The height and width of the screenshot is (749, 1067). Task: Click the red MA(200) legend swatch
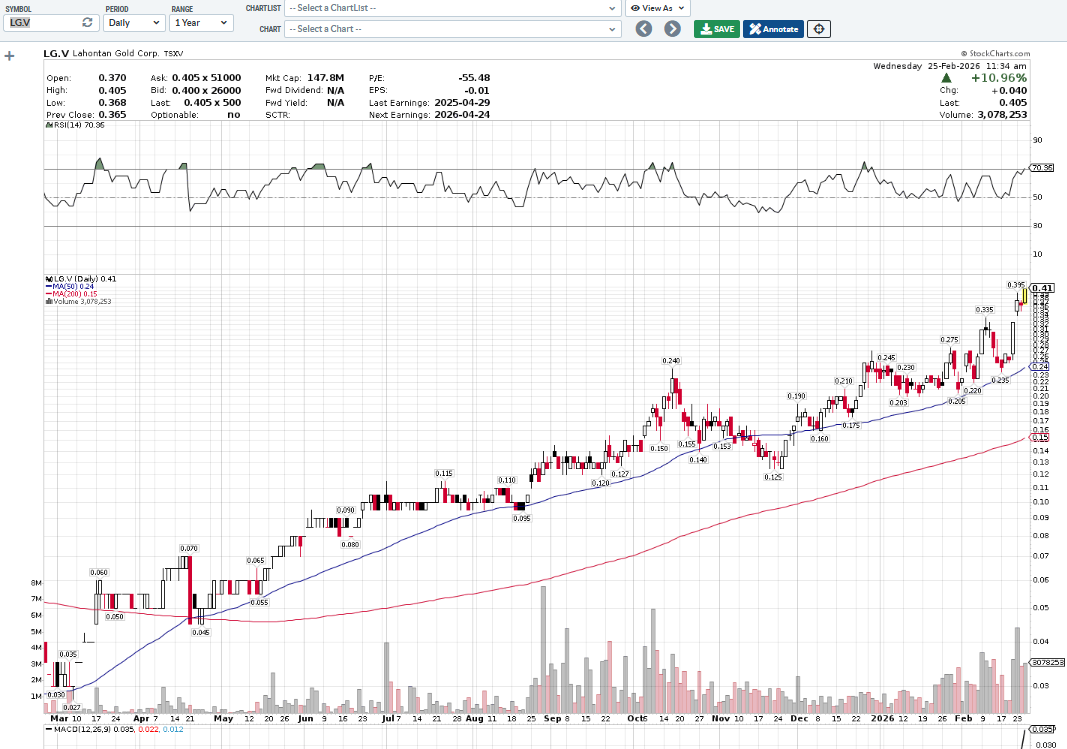[x=48, y=294]
